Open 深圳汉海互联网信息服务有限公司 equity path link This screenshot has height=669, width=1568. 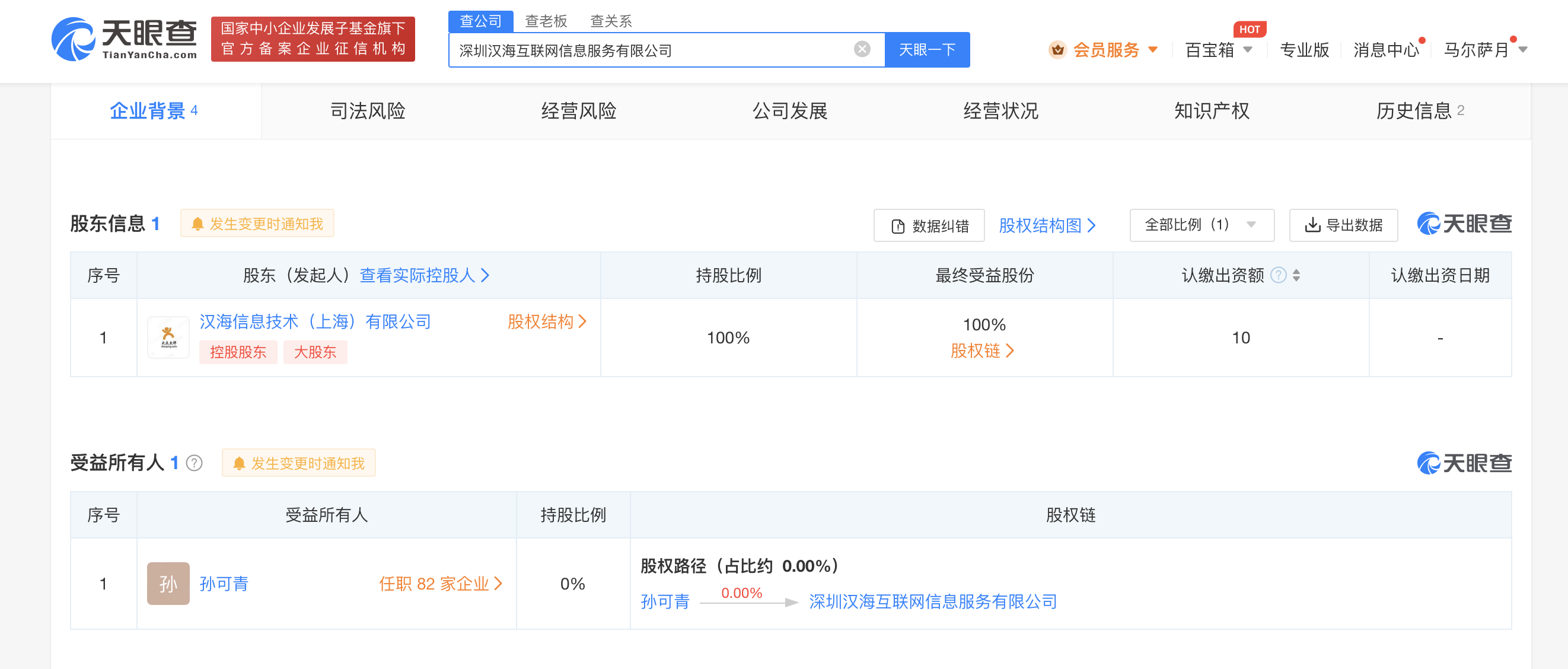tap(933, 602)
